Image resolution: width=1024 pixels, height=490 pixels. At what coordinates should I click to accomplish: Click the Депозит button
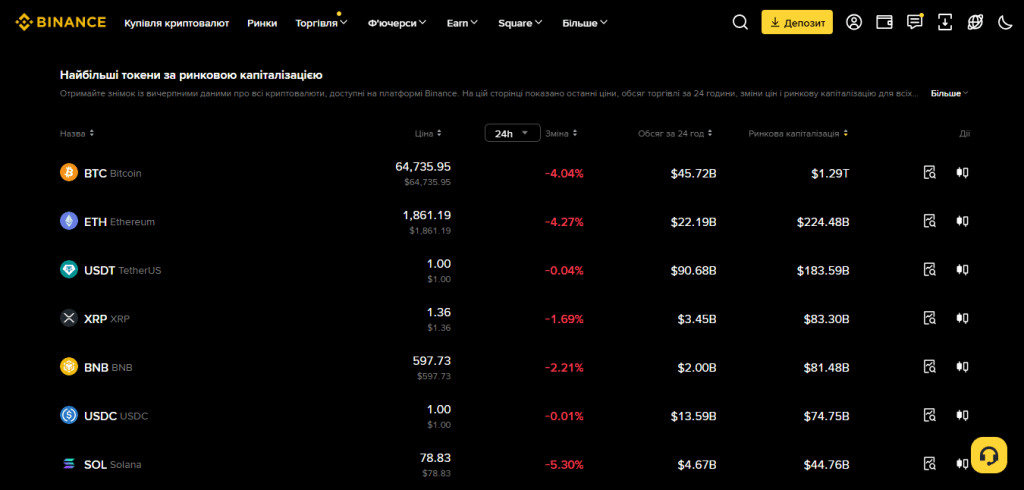[797, 22]
